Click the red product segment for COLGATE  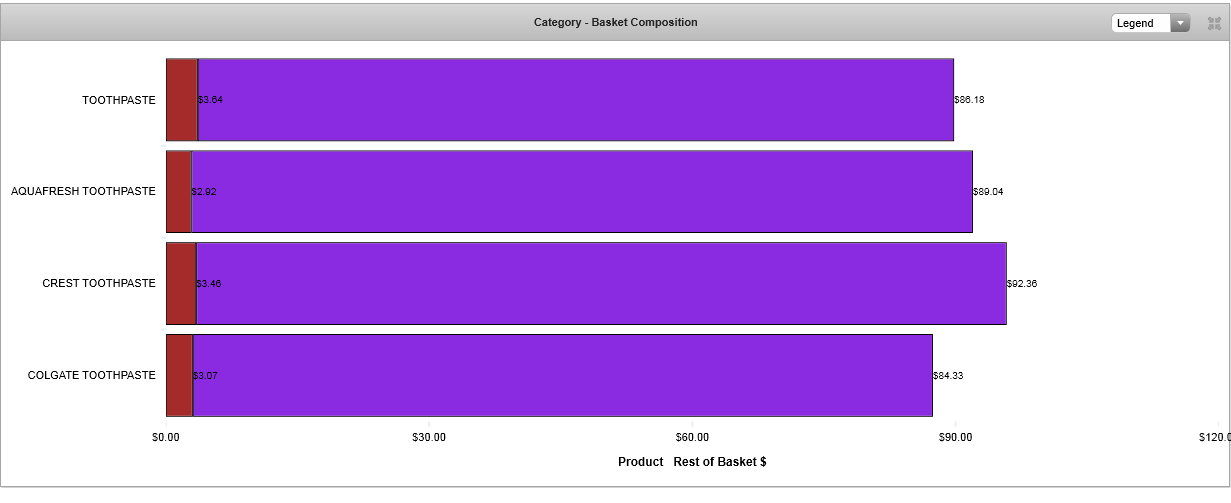click(179, 375)
